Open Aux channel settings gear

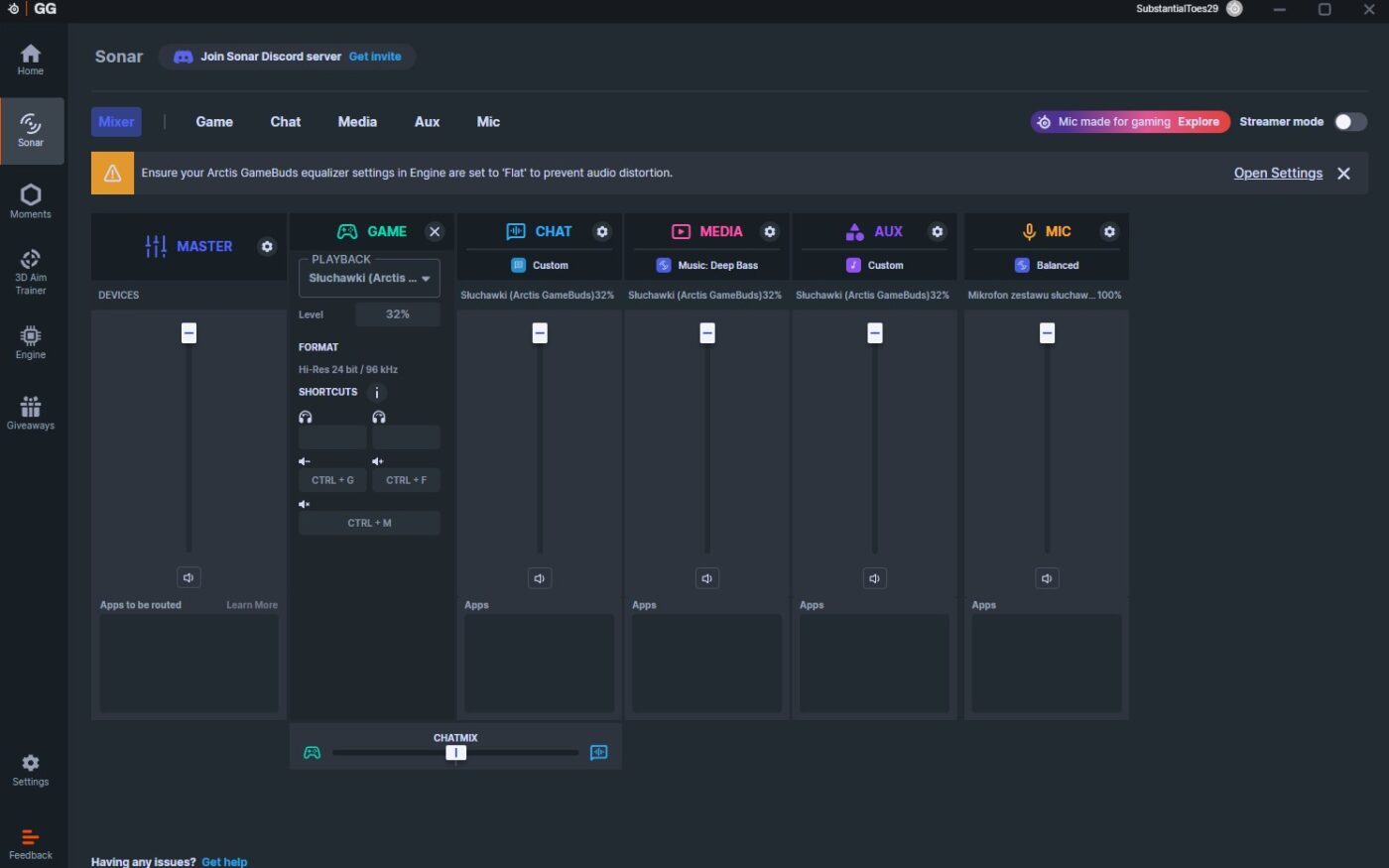938,231
